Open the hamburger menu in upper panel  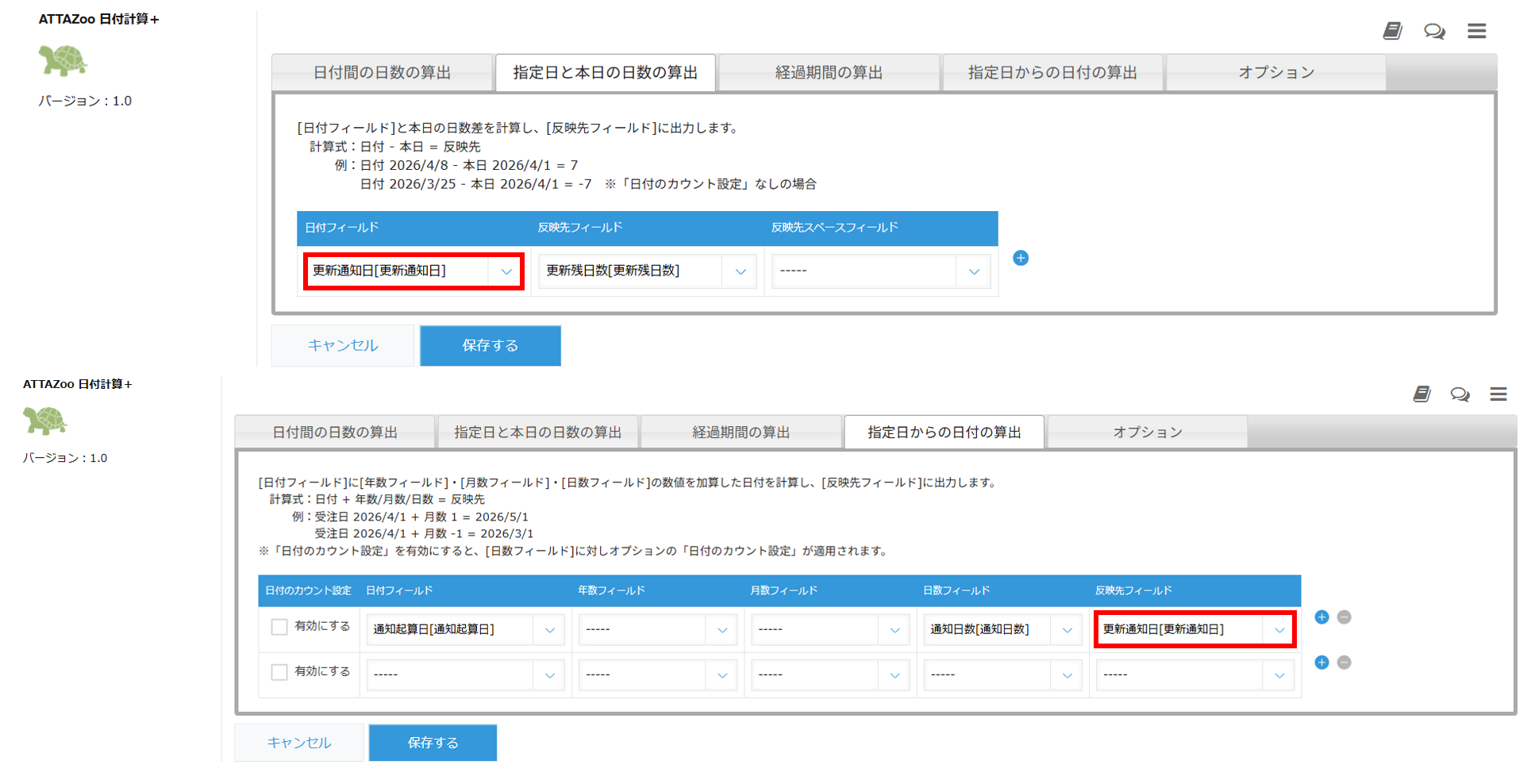(1476, 31)
